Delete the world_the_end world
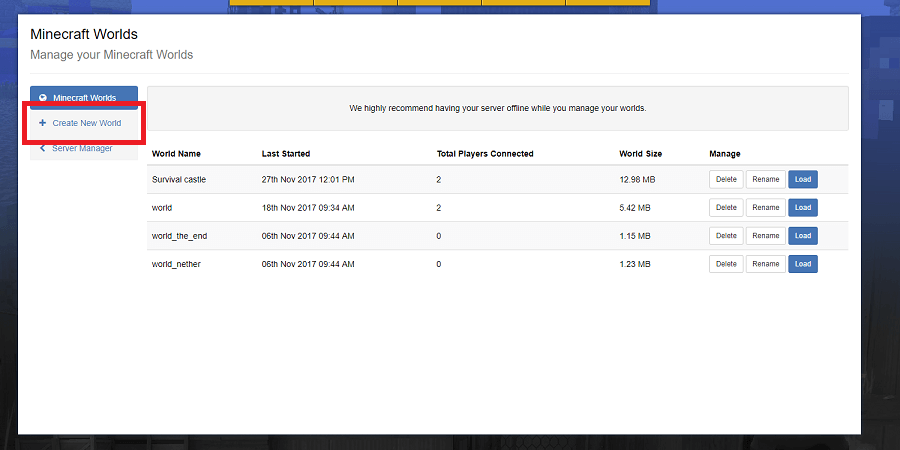The image size is (900, 450). [x=726, y=235]
